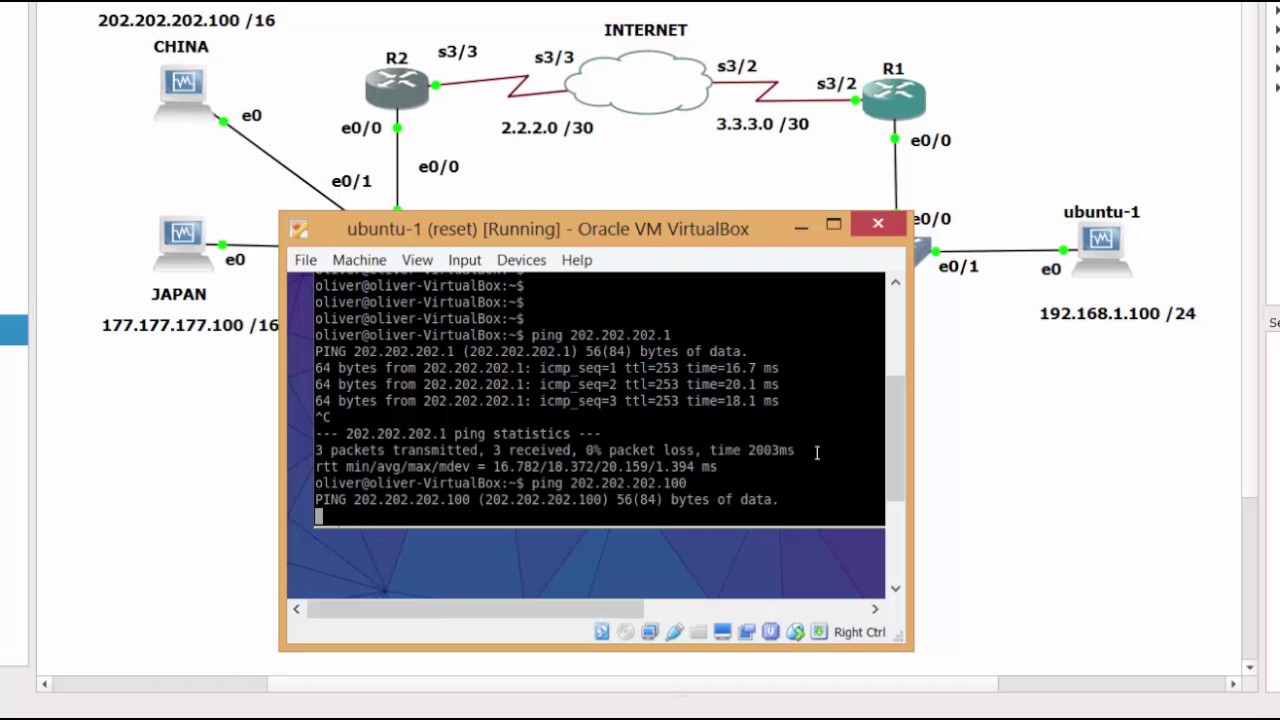Click the network adapter icon in VirtualBox status bar
Viewport: 1280px width, 720px height.
point(650,632)
